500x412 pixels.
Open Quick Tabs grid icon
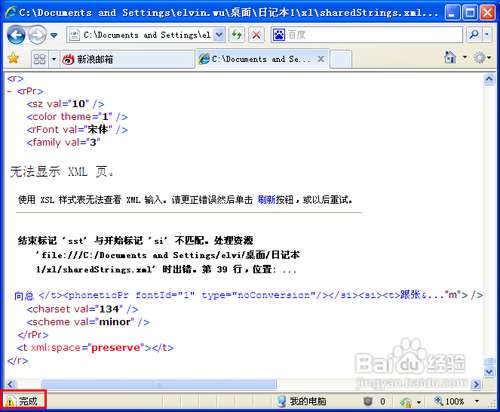pyautogui.click(x=40, y=59)
